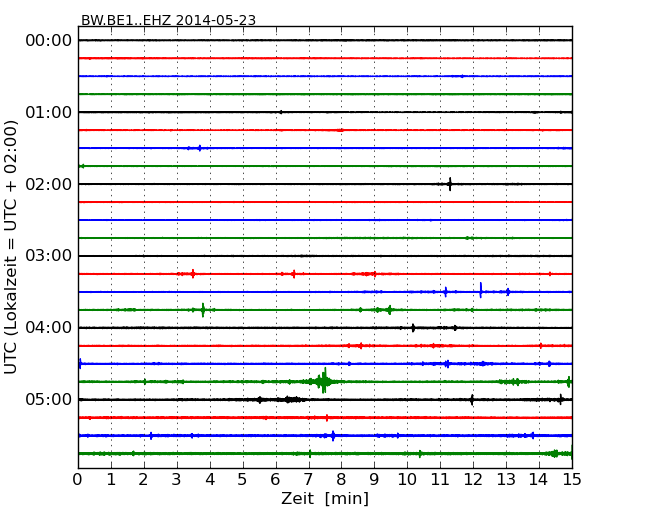
Task: Click the x-axis tick label 0
Action: (78, 480)
